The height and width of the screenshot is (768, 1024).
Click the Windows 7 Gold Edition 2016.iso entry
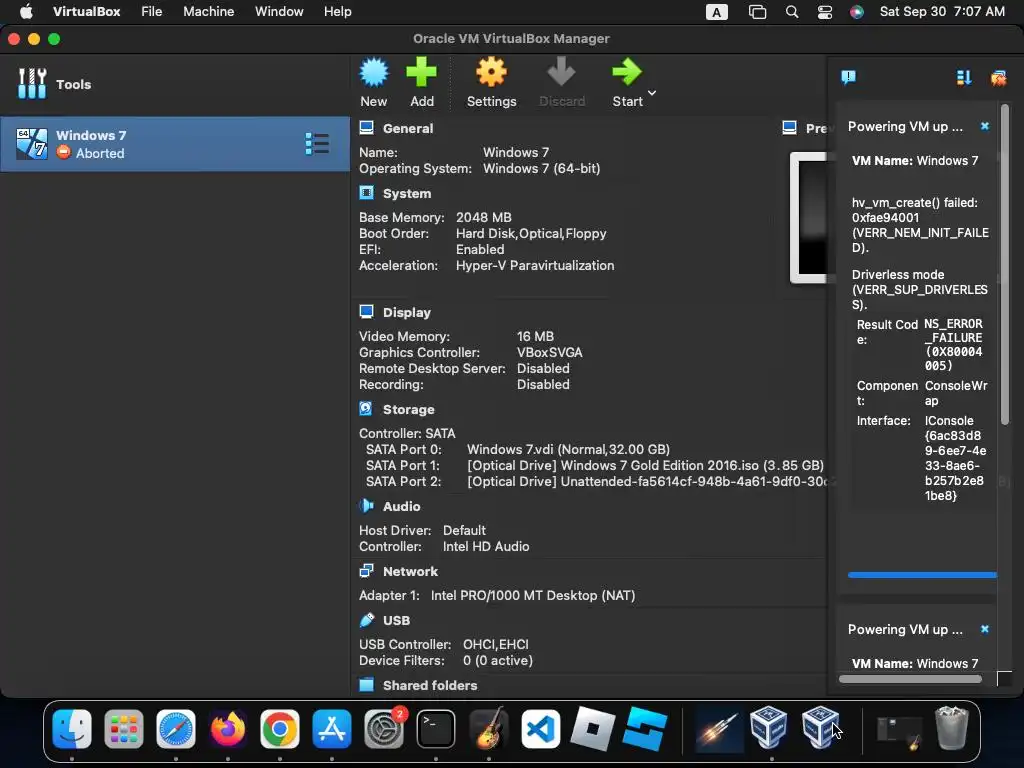point(645,465)
